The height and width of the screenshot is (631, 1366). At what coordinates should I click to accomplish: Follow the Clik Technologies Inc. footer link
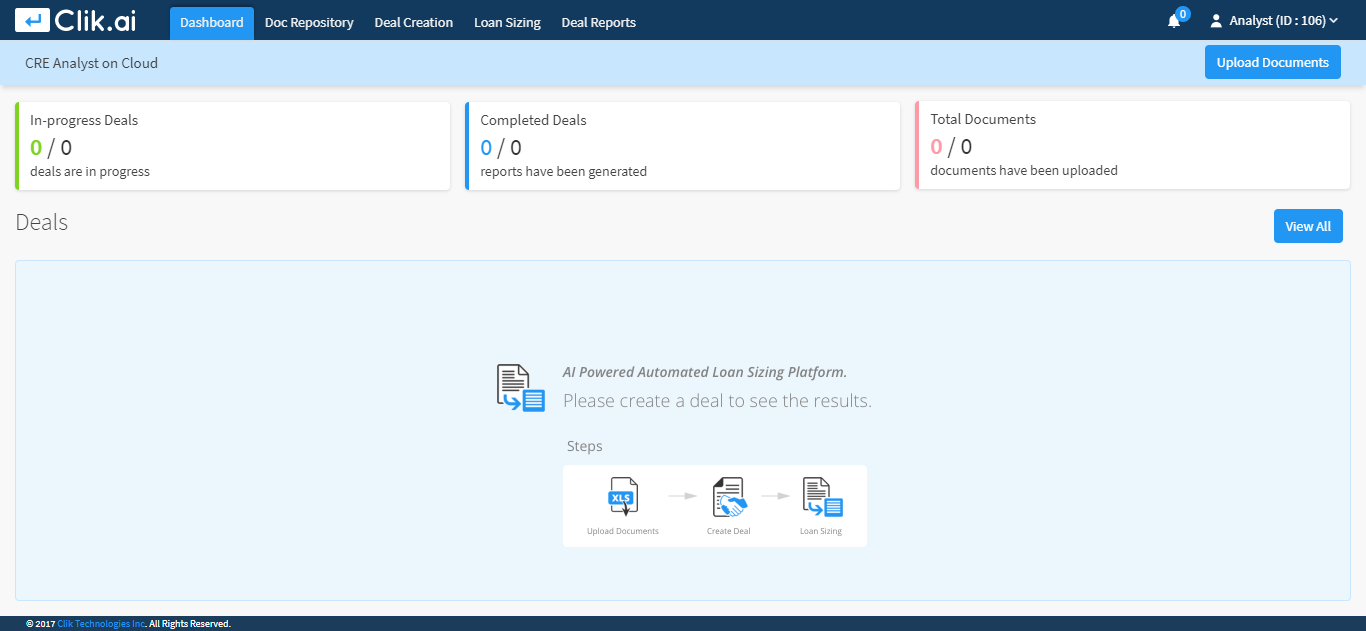(x=101, y=624)
